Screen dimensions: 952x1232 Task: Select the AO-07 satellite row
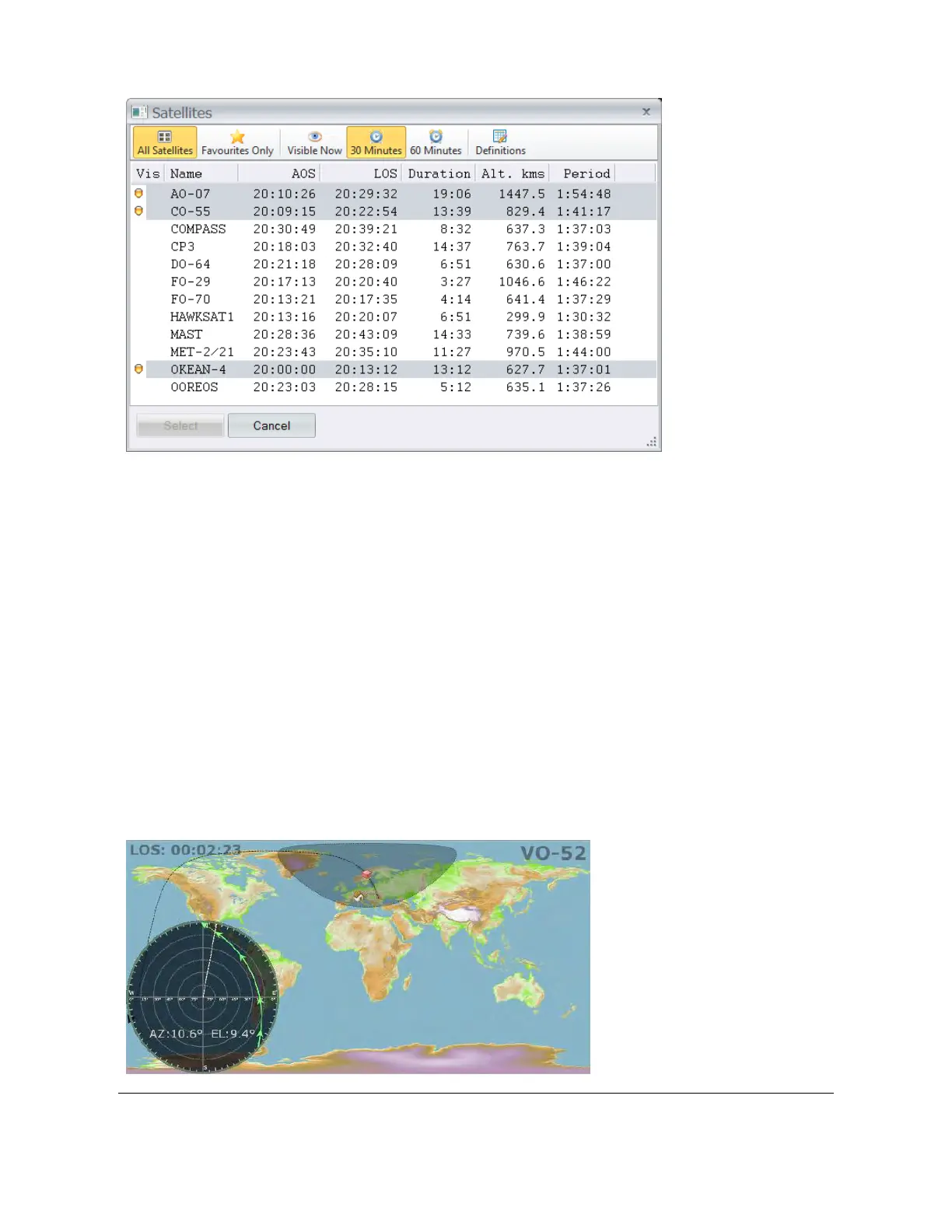tap(394, 194)
